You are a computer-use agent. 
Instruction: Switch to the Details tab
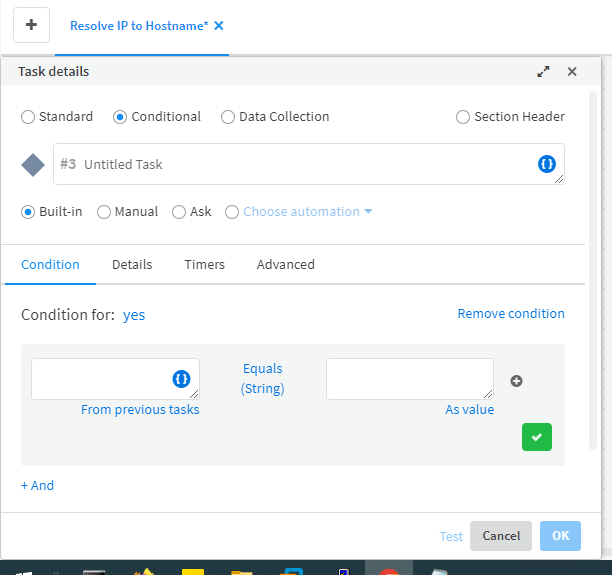pyautogui.click(x=132, y=265)
